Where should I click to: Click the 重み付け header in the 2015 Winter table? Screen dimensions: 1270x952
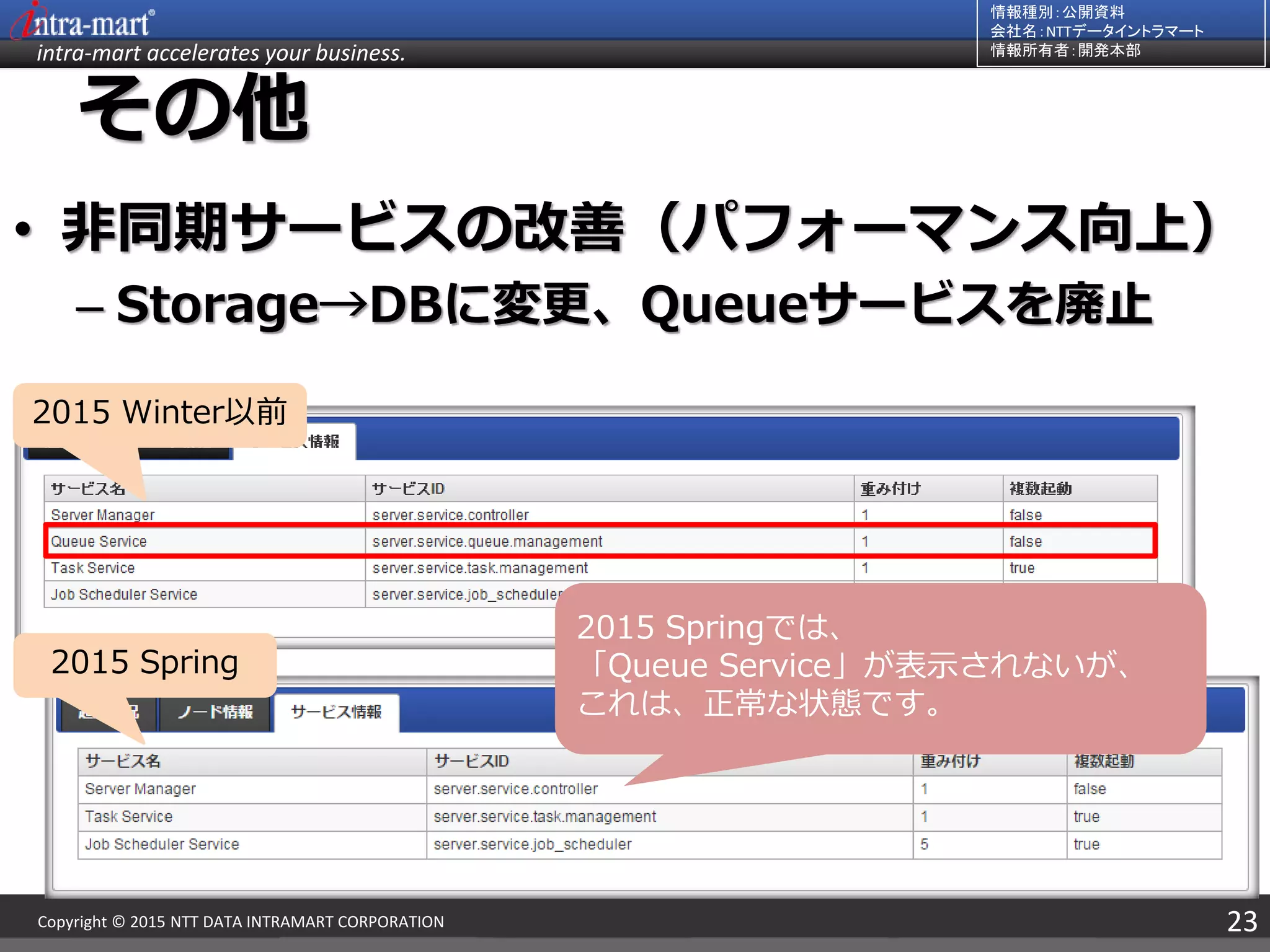coord(890,489)
